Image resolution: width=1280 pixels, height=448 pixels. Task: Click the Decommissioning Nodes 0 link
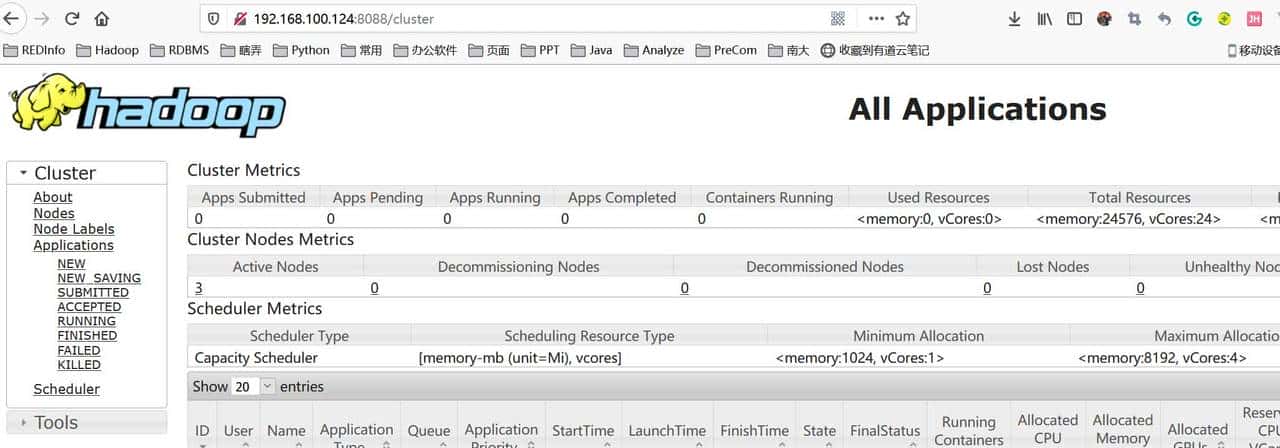pos(374,288)
